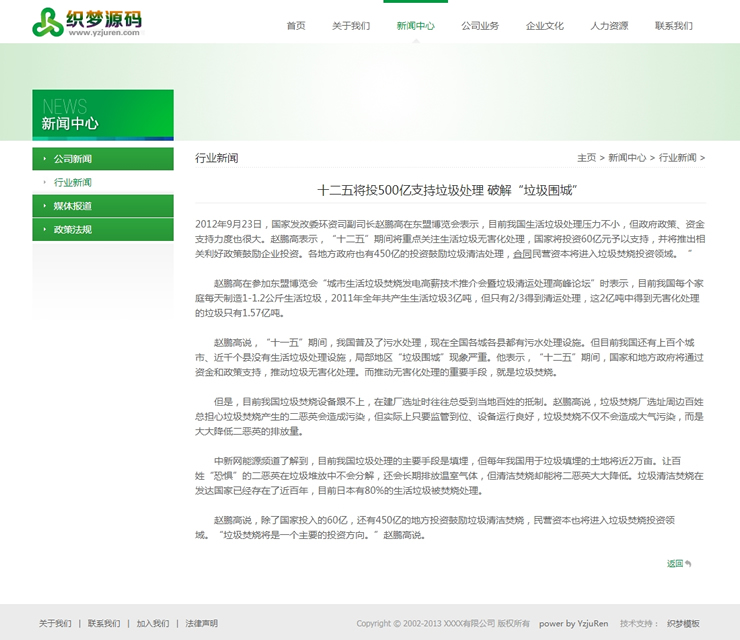The image size is (740, 640).
Task: Select the 新闻中心 navigation tab
Action: coord(415,26)
